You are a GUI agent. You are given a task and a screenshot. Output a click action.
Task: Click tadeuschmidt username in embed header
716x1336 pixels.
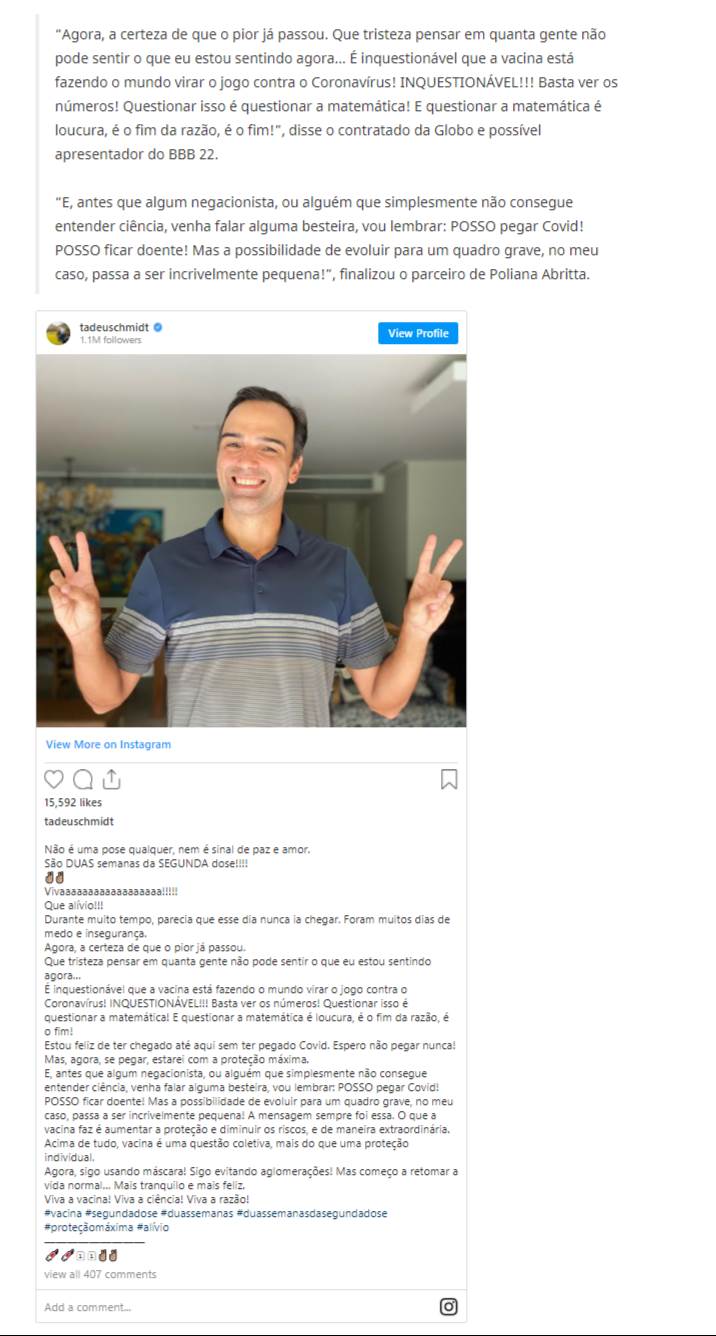(114, 327)
